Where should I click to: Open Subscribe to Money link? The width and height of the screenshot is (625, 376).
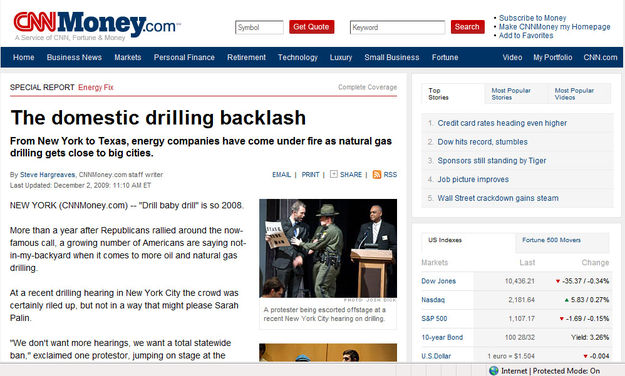(533, 18)
